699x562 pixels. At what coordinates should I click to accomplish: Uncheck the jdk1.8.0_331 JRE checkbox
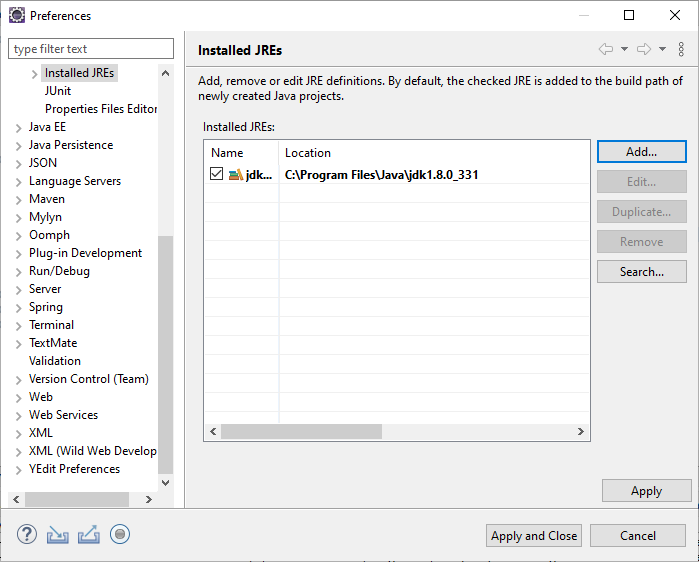pos(217,175)
